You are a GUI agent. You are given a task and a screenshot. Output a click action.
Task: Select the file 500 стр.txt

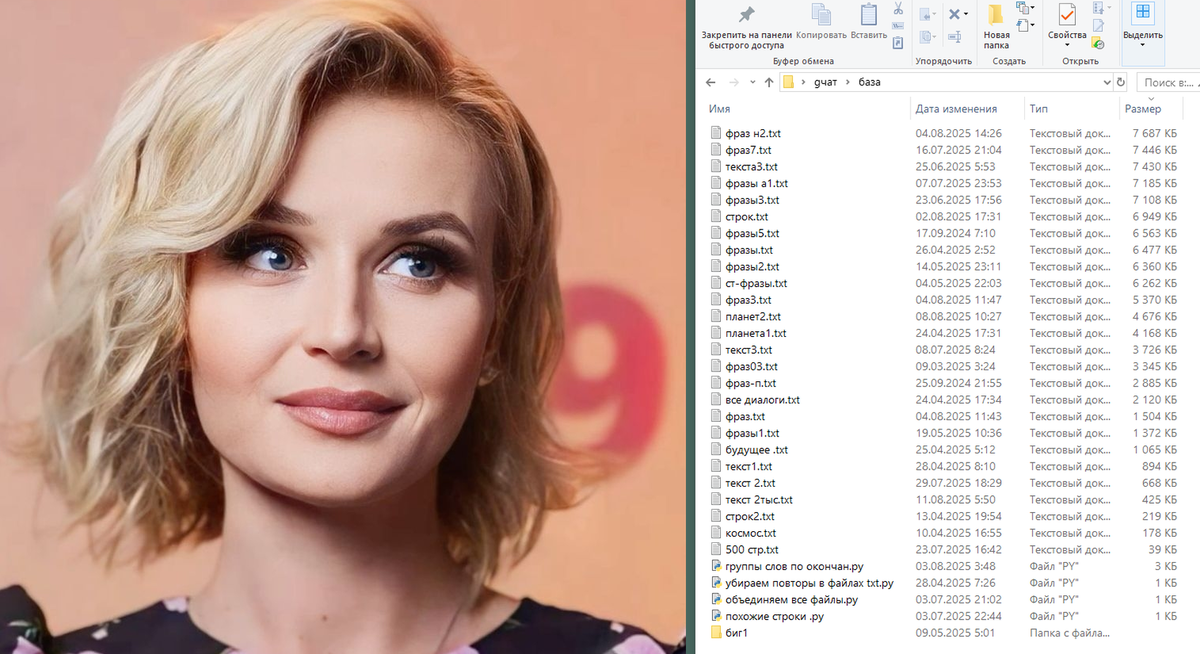[x=752, y=550]
